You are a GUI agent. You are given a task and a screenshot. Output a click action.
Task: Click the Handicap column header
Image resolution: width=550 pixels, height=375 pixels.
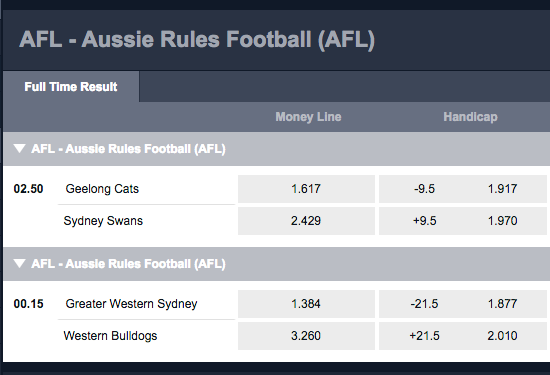click(470, 117)
